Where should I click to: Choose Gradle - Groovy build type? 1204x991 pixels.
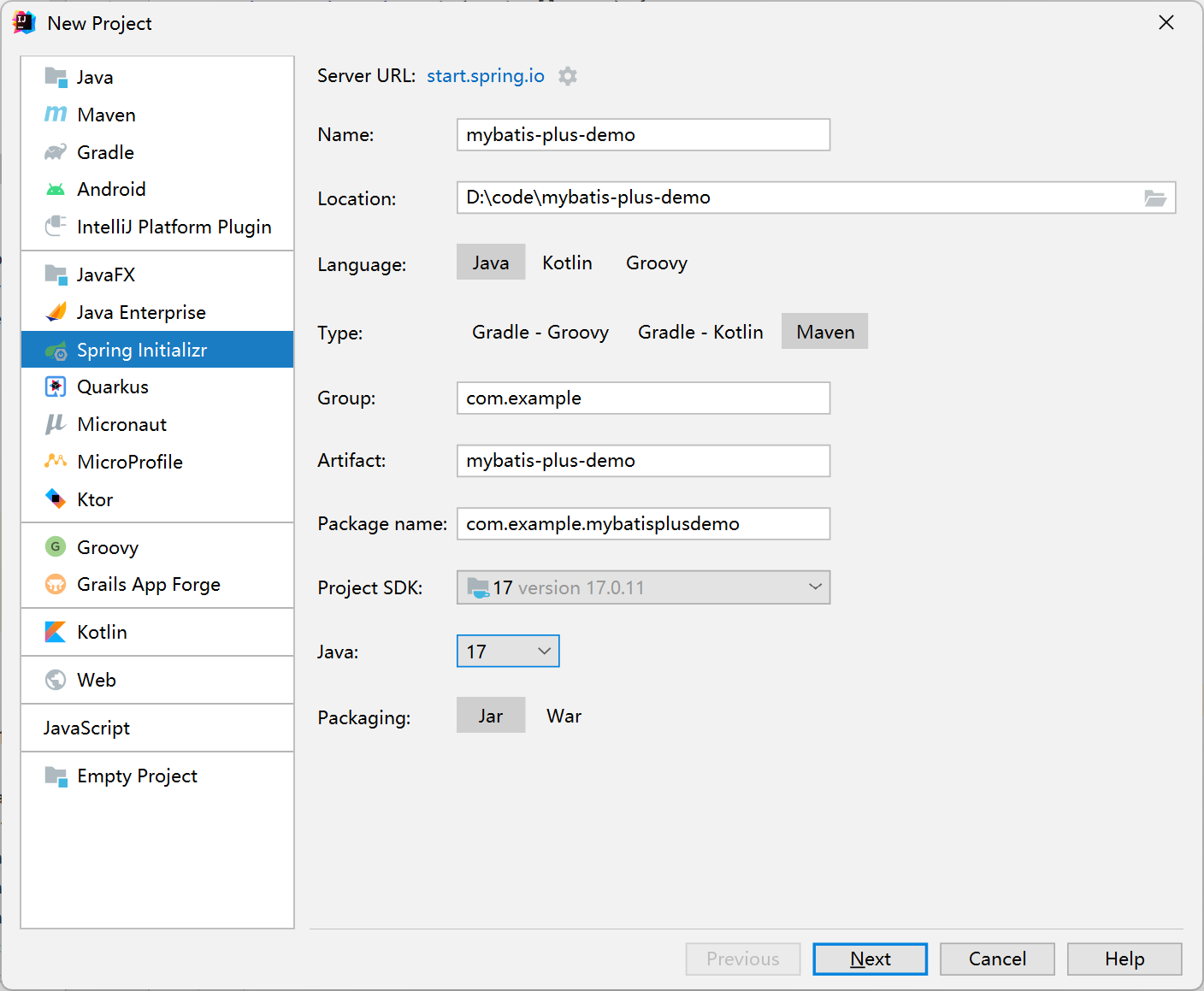point(540,332)
